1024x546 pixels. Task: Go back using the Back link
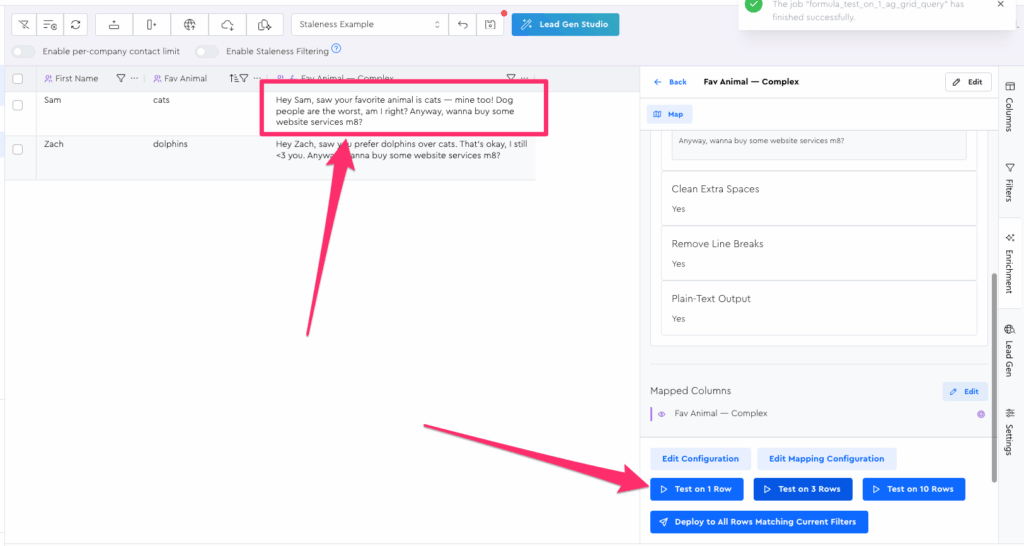point(670,82)
